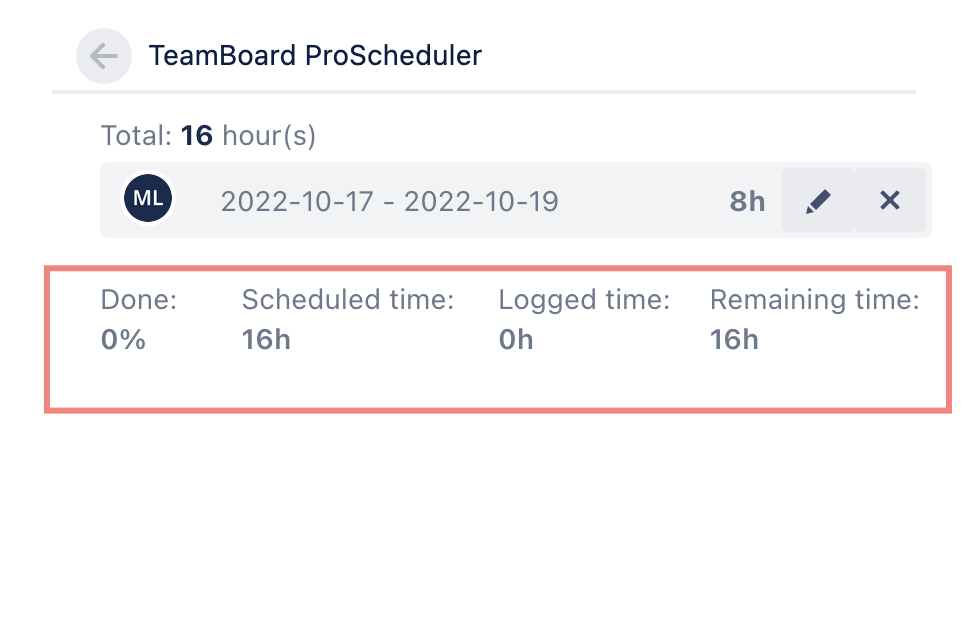Select the start date 2022-10-17
This screenshot has width=966, height=624.
[x=296, y=202]
